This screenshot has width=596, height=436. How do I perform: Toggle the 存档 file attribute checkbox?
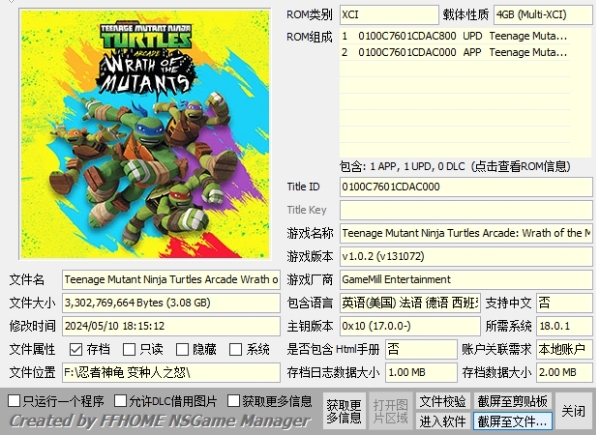pyautogui.click(x=76, y=349)
